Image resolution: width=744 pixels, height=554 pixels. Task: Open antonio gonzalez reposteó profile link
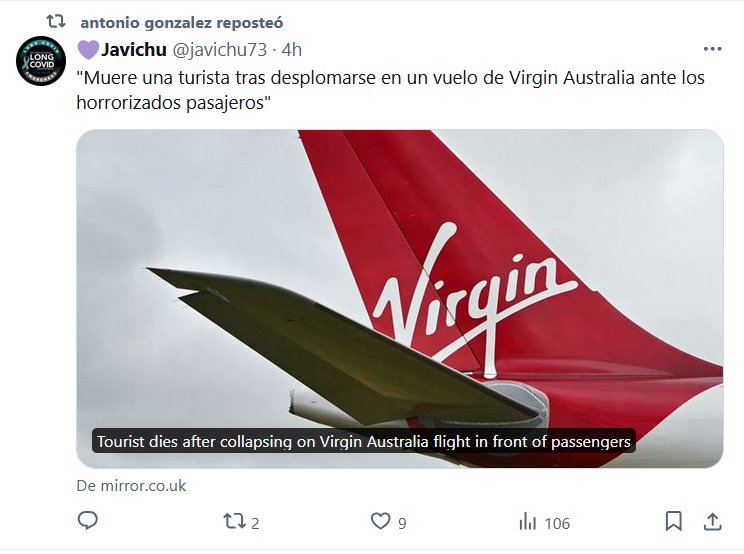[x=182, y=22]
